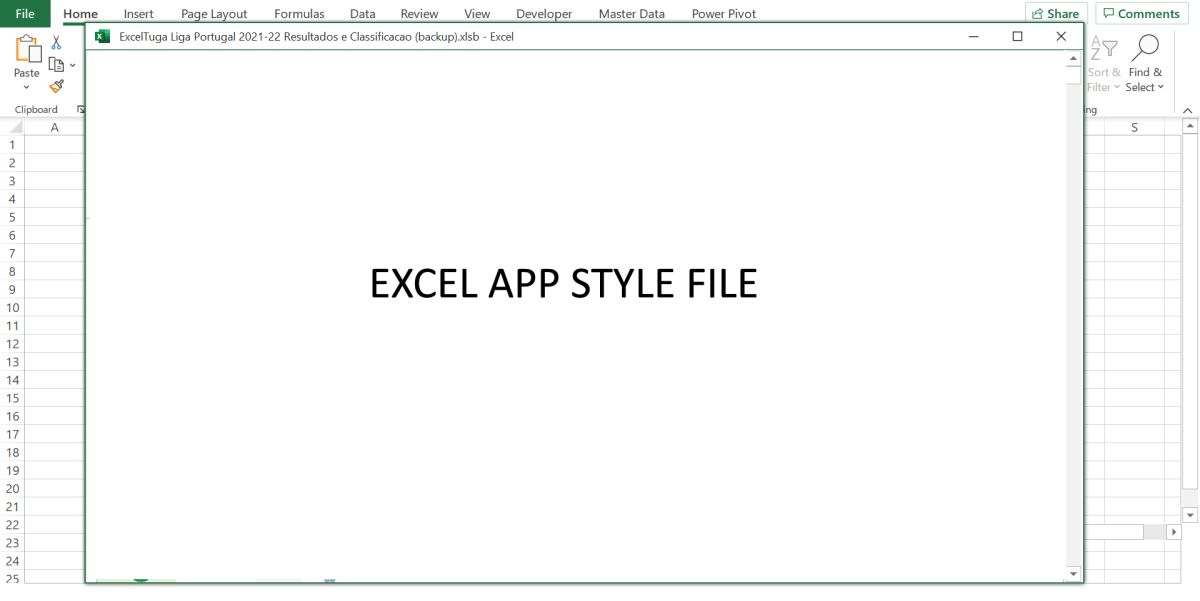Image resolution: width=1200 pixels, height=601 pixels.
Task: Close the ExcelTuga backup workbook window
Action: click(1061, 36)
